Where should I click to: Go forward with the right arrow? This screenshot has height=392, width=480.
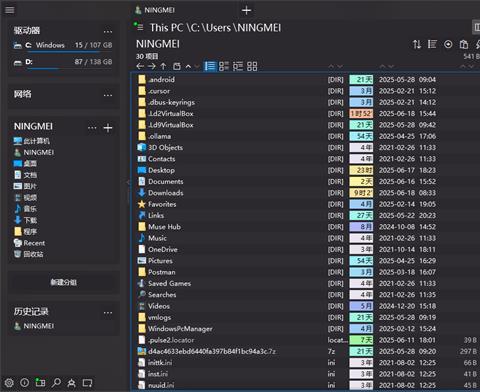click(x=152, y=66)
